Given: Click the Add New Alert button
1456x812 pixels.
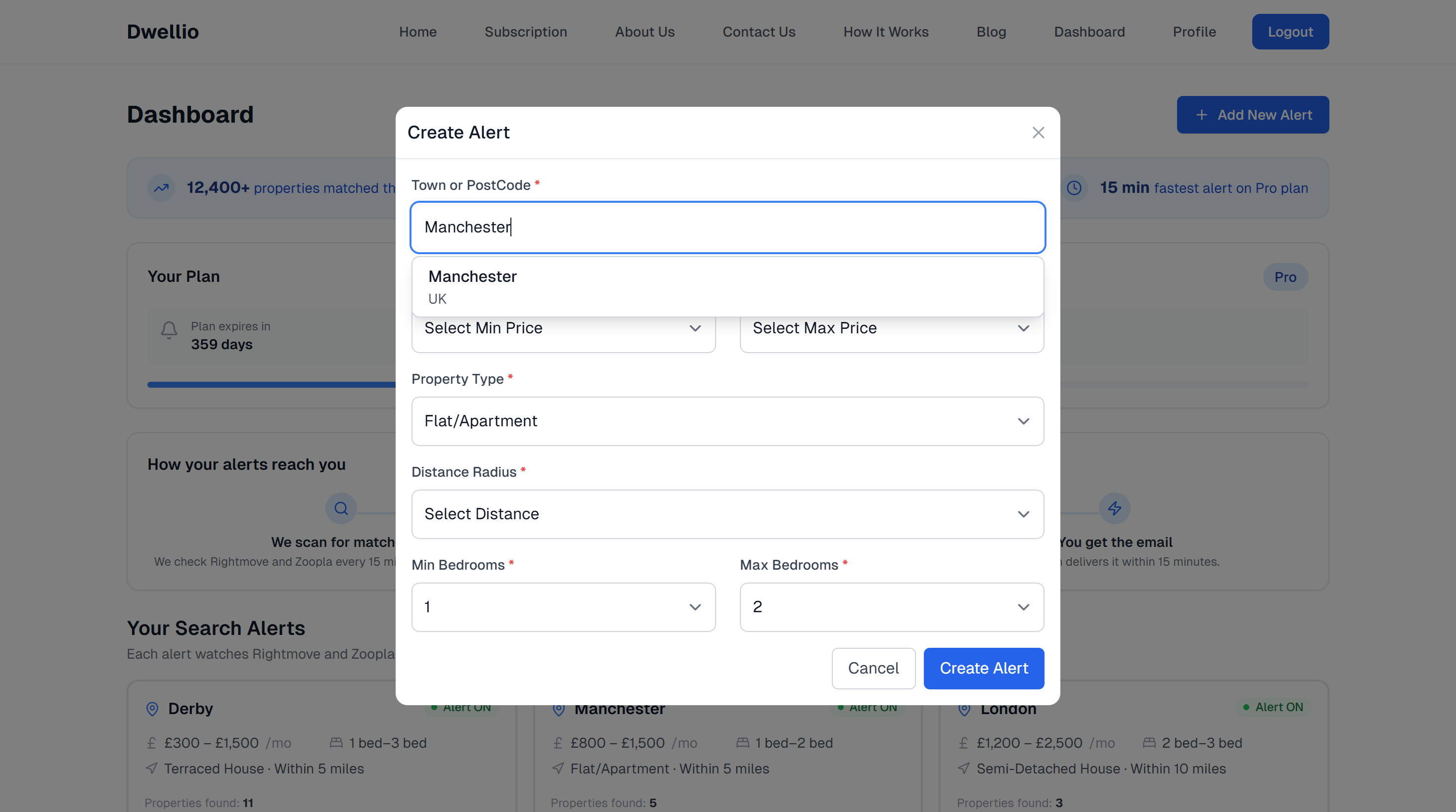Looking at the screenshot, I should point(1253,115).
